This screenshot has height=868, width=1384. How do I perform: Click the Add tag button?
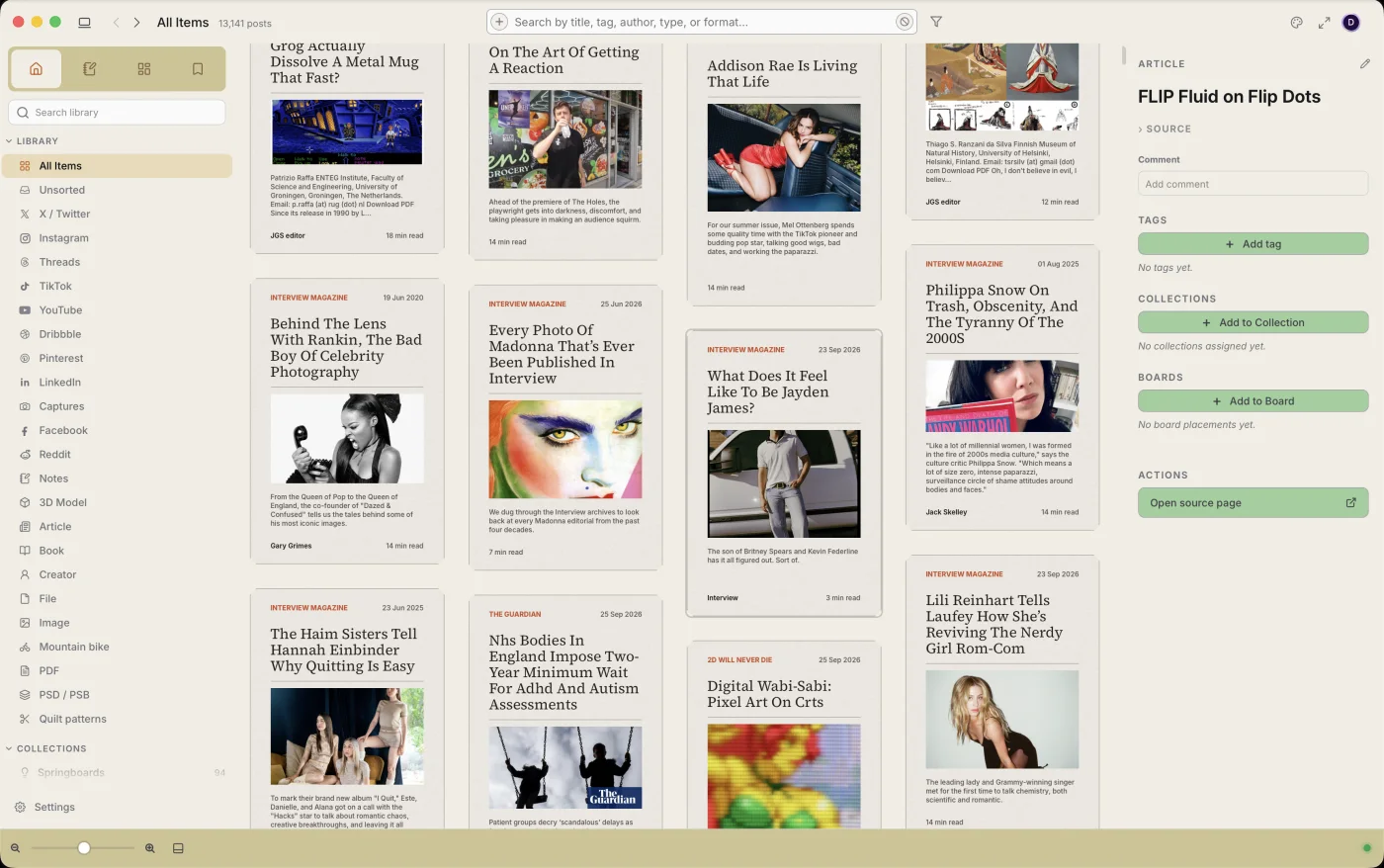coord(1253,244)
